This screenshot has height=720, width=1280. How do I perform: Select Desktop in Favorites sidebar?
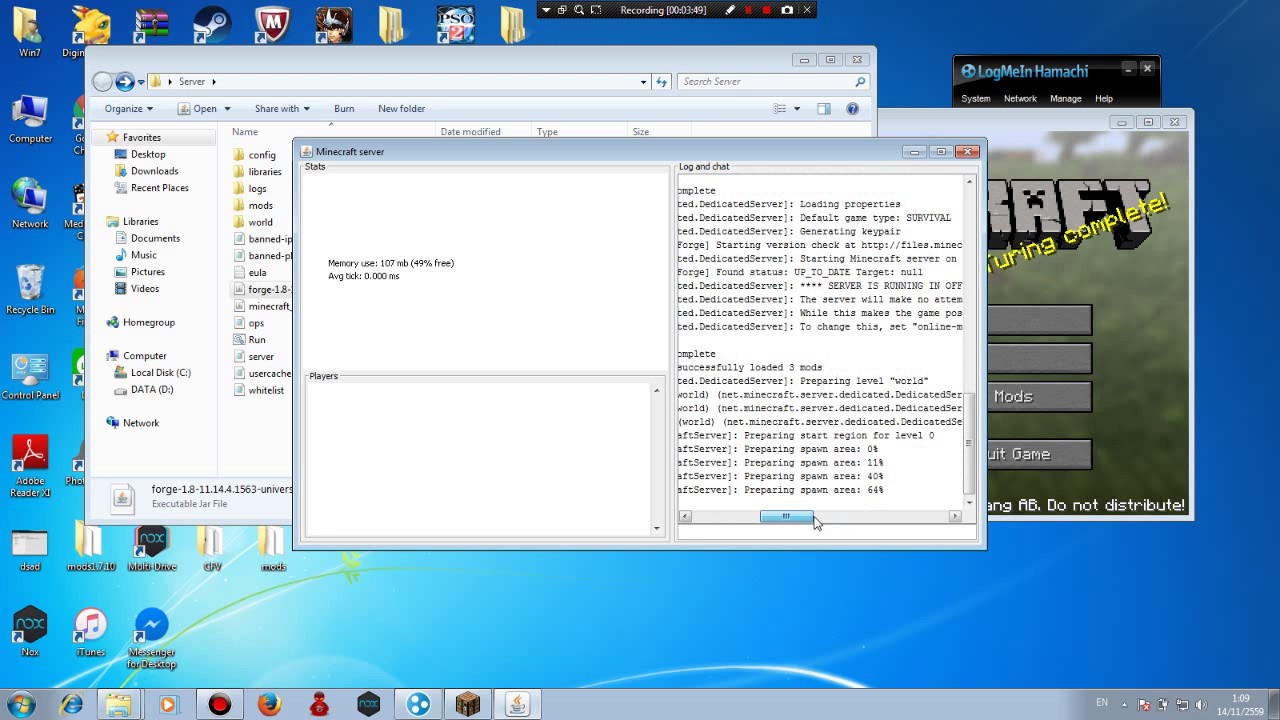147,154
